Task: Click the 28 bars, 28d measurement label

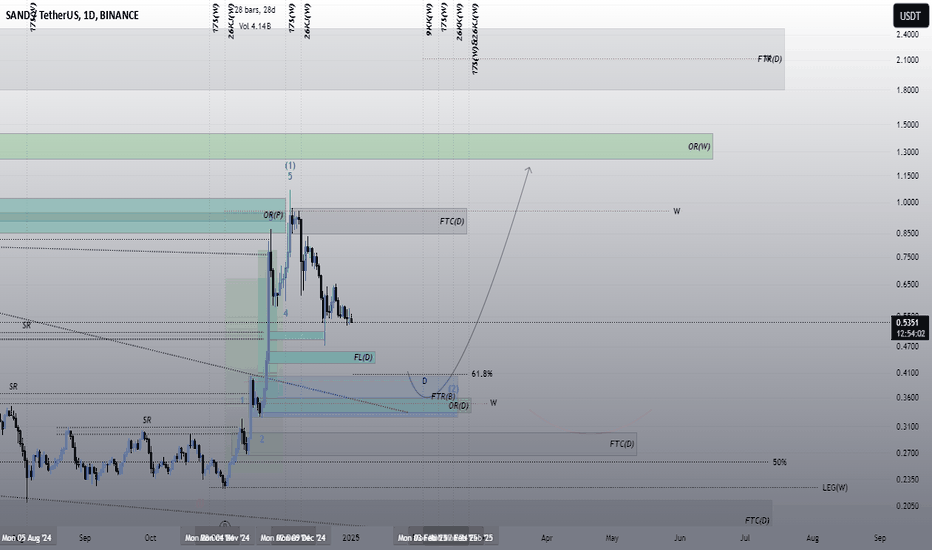Action: tap(254, 10)
